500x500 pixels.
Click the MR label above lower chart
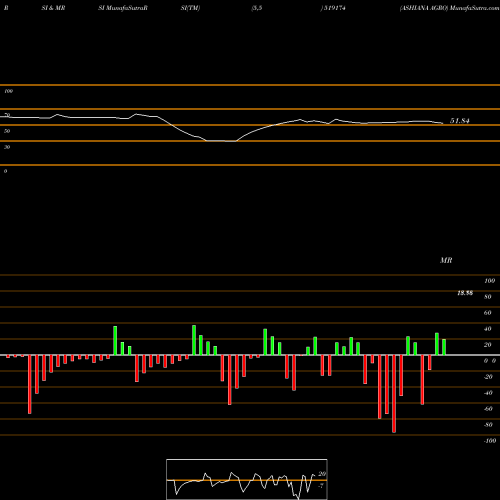click(446, 260)
